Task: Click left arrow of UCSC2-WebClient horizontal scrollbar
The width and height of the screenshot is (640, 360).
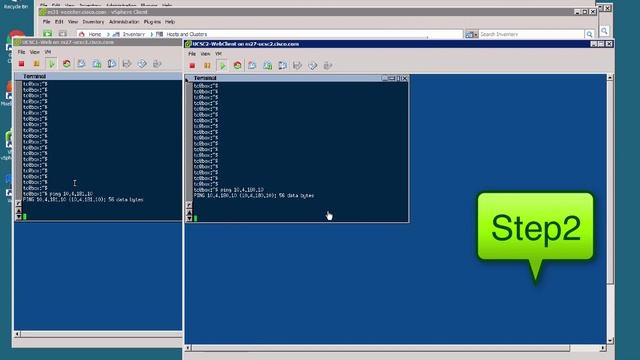Action: (x=188, y=348)
